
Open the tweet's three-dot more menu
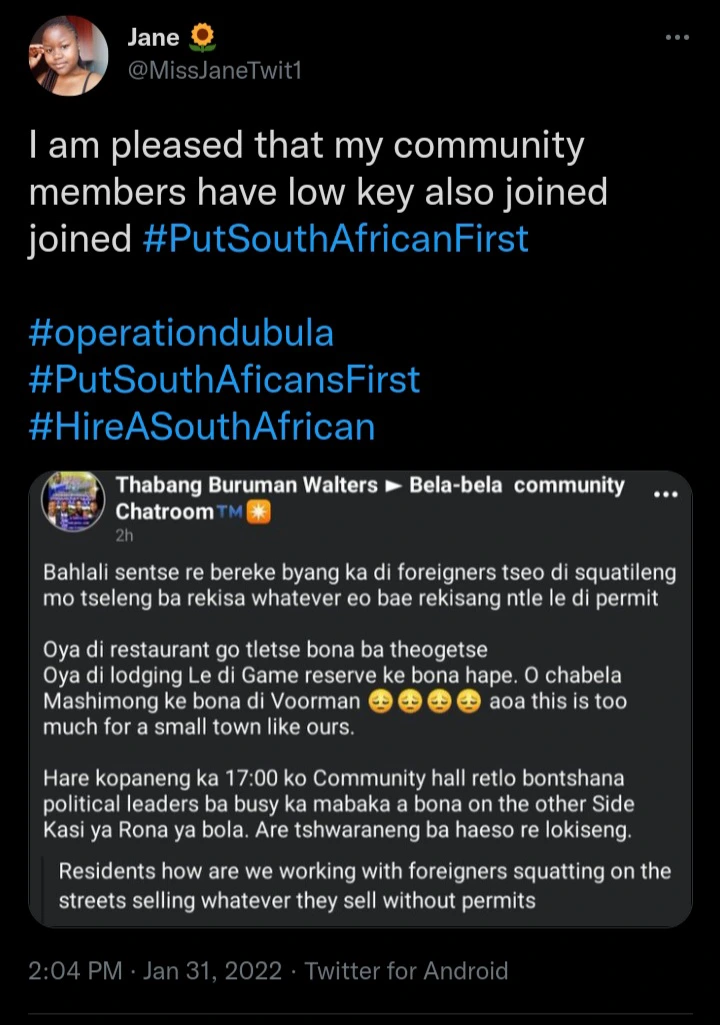[677, 38]
